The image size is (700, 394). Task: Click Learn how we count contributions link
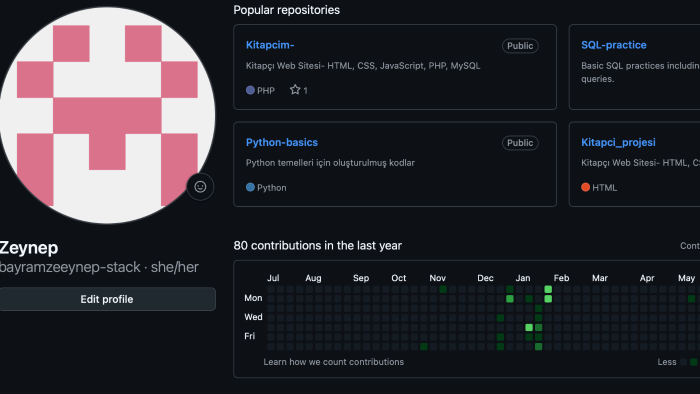tap(333, 362)
